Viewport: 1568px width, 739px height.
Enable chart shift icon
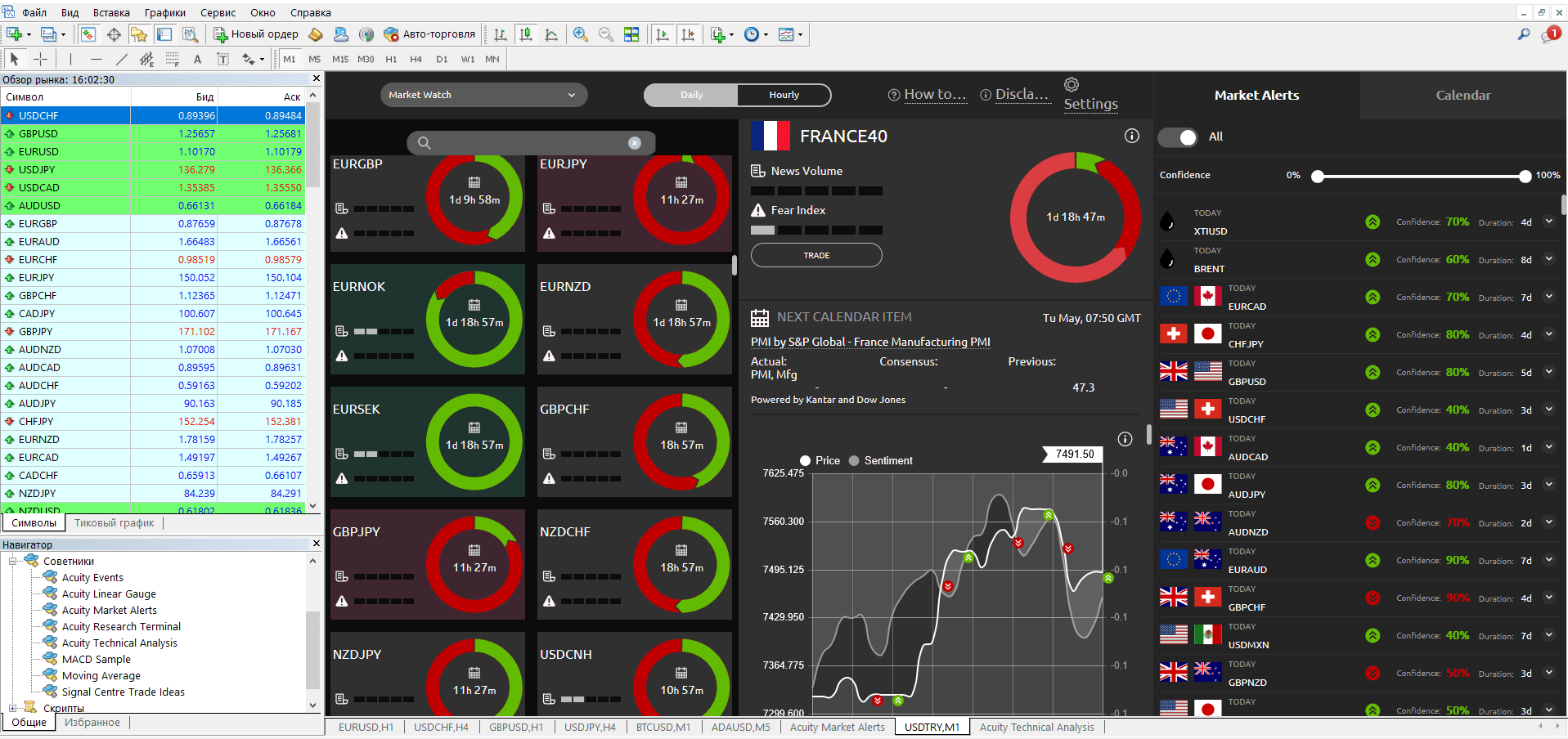point(688,34)
